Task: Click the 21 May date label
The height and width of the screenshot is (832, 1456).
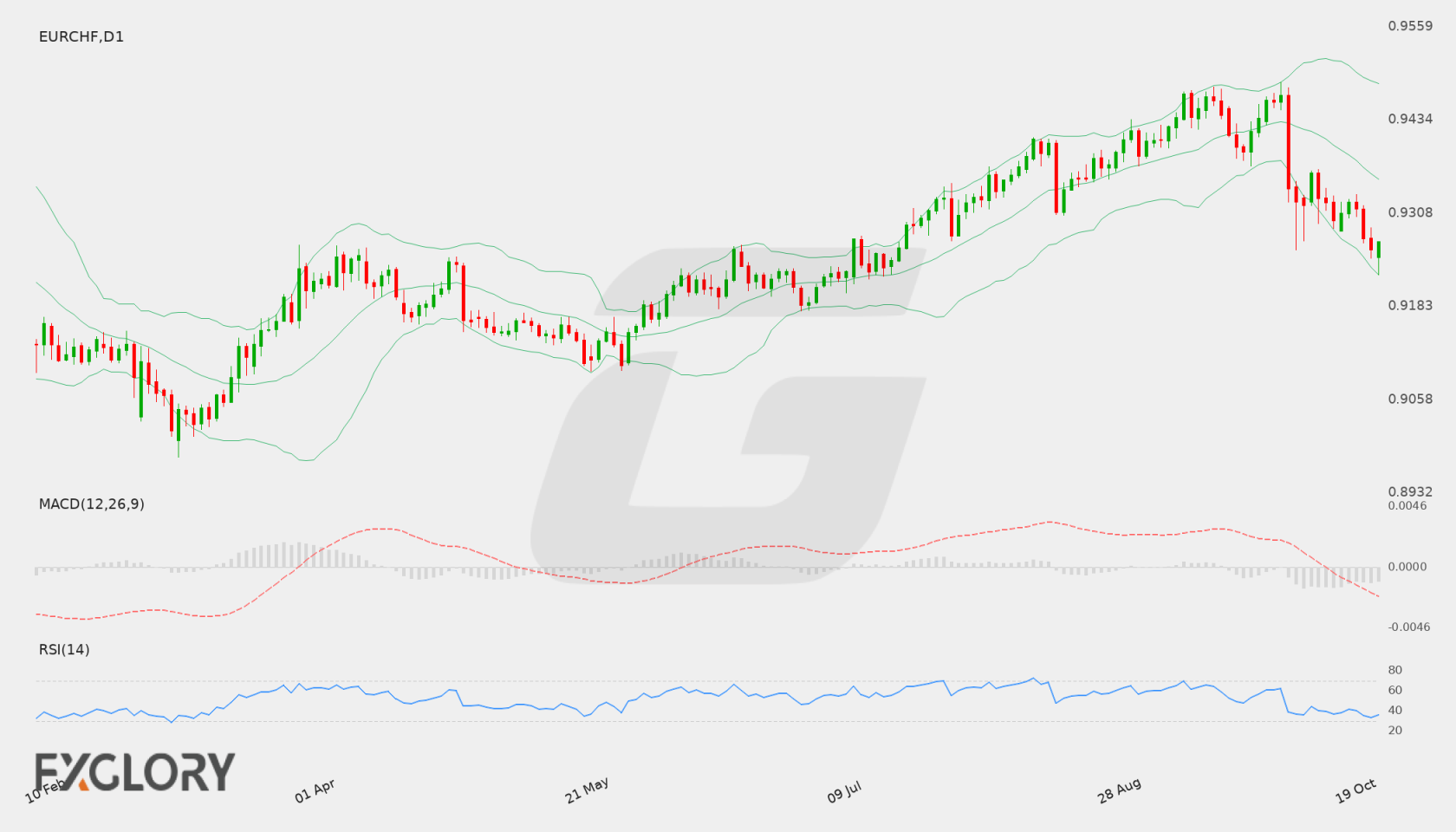Action: point(587,790)
